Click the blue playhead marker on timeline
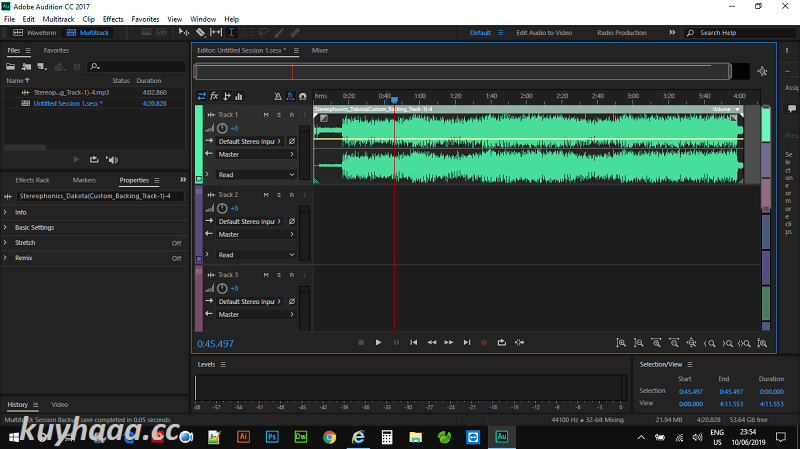 pos(394,100)
